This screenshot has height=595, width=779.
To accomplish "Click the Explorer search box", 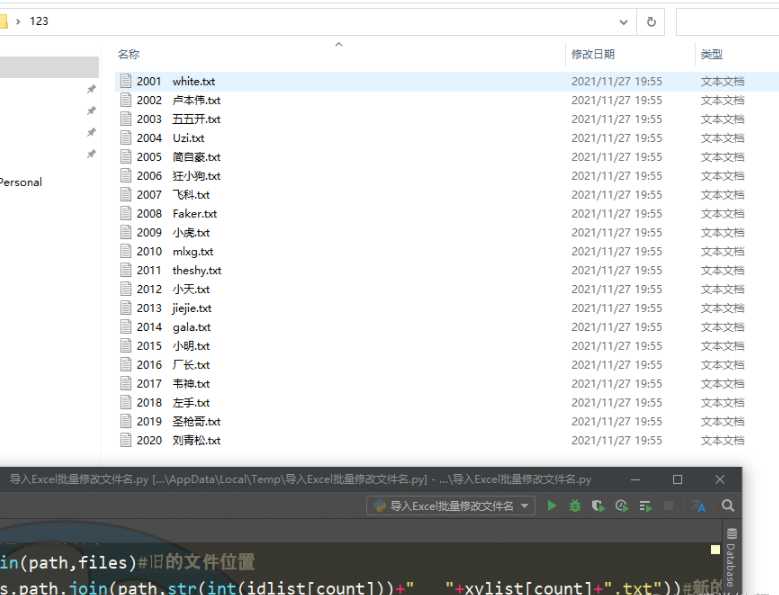I will click(x=727, y=22).
